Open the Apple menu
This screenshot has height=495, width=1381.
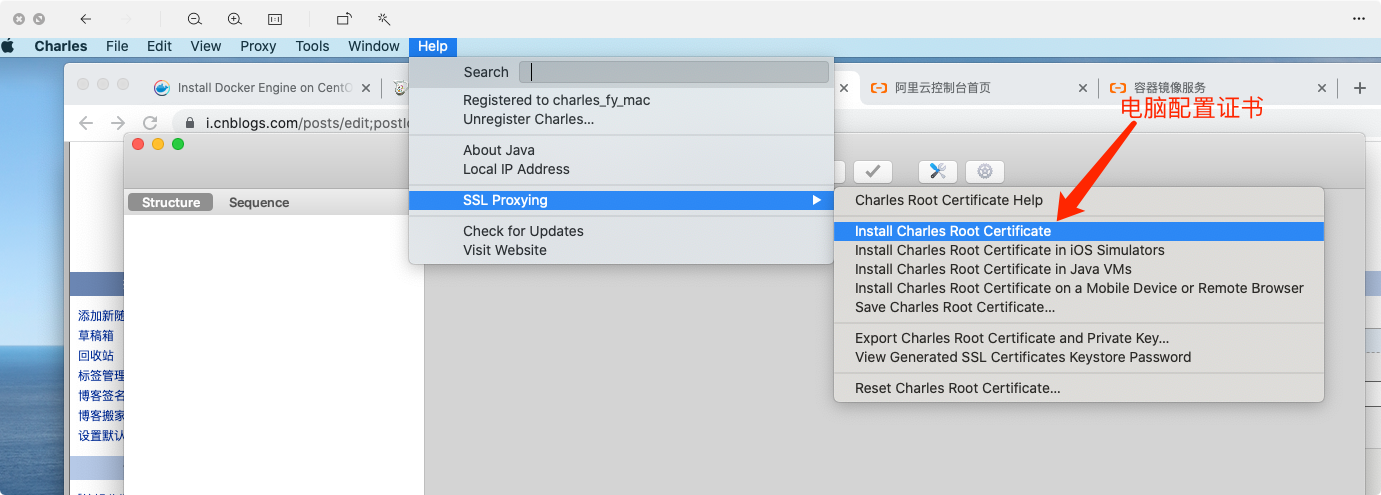[x=8, y=46]
